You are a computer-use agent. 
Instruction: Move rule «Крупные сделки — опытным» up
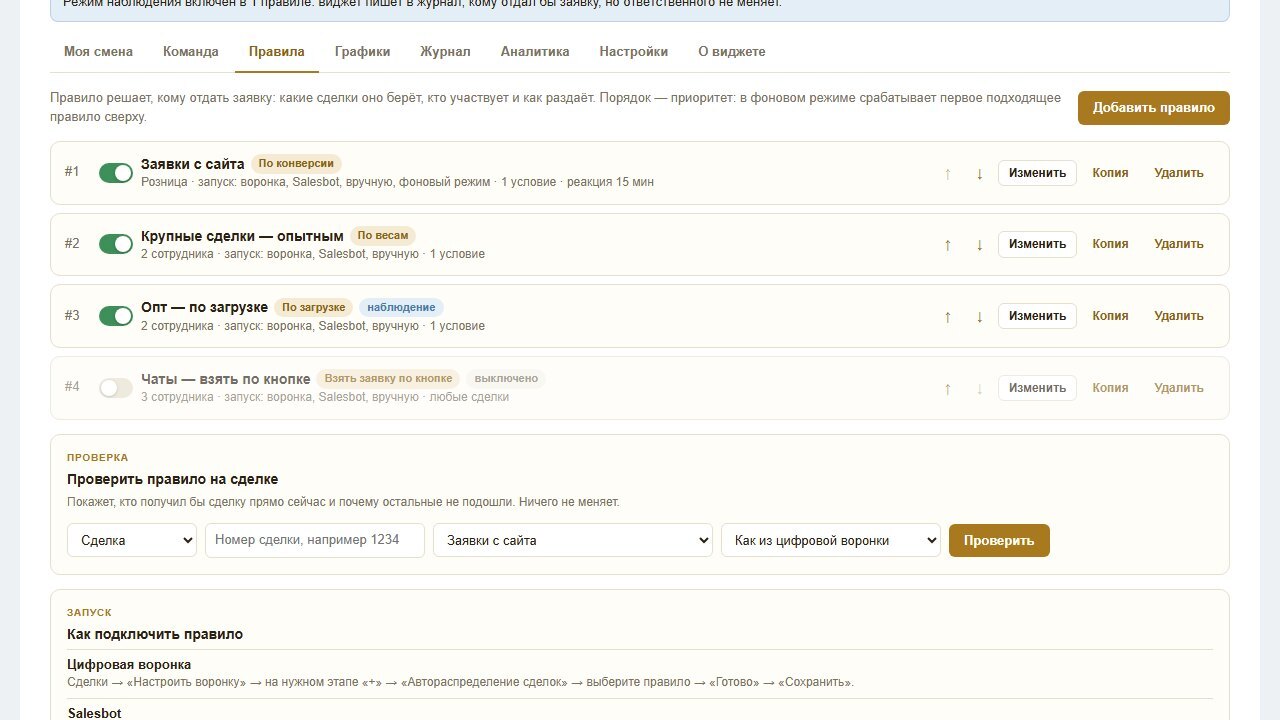click(947, 245)
